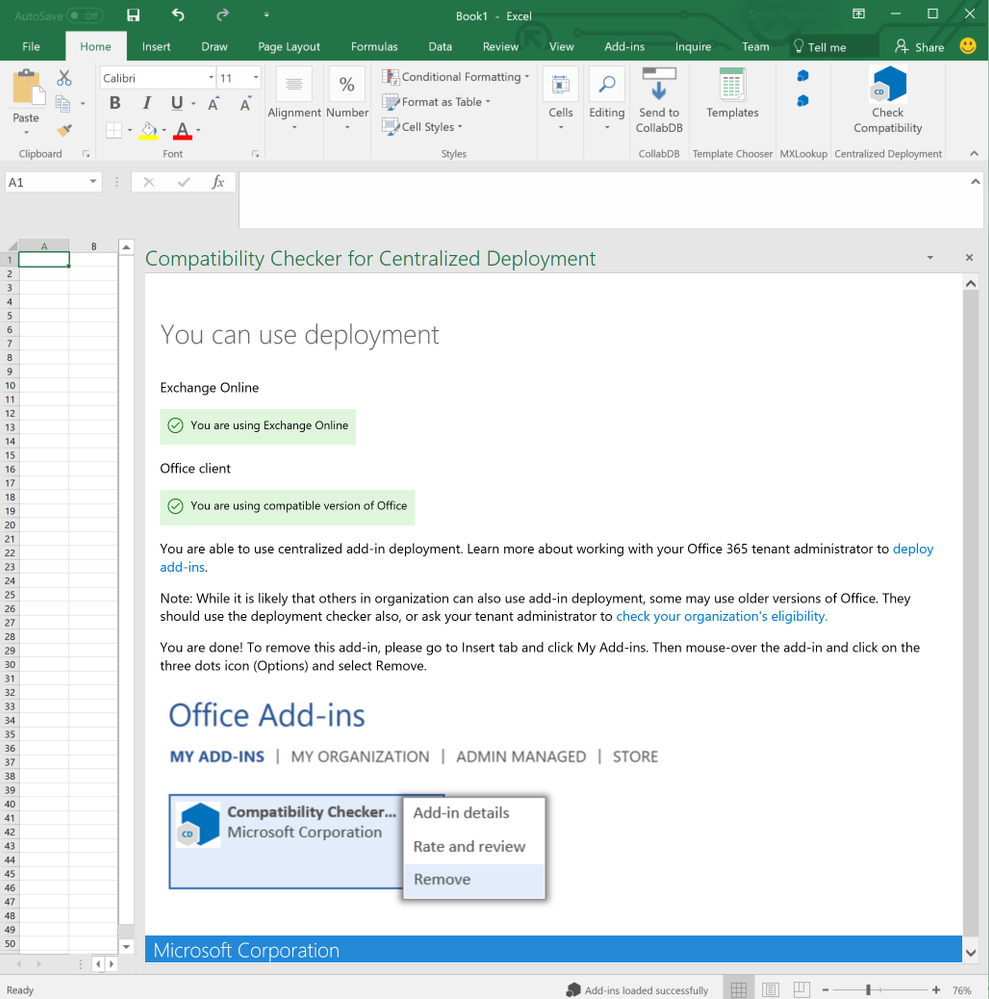Select the STORE tab

635,756
